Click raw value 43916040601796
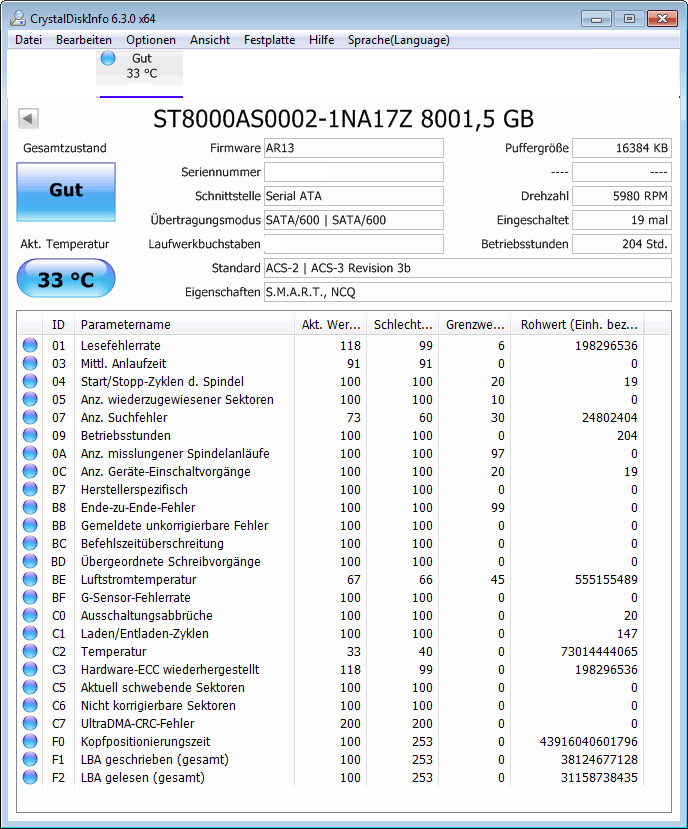Viewport: 688px width, 829px height. [589, 742]
